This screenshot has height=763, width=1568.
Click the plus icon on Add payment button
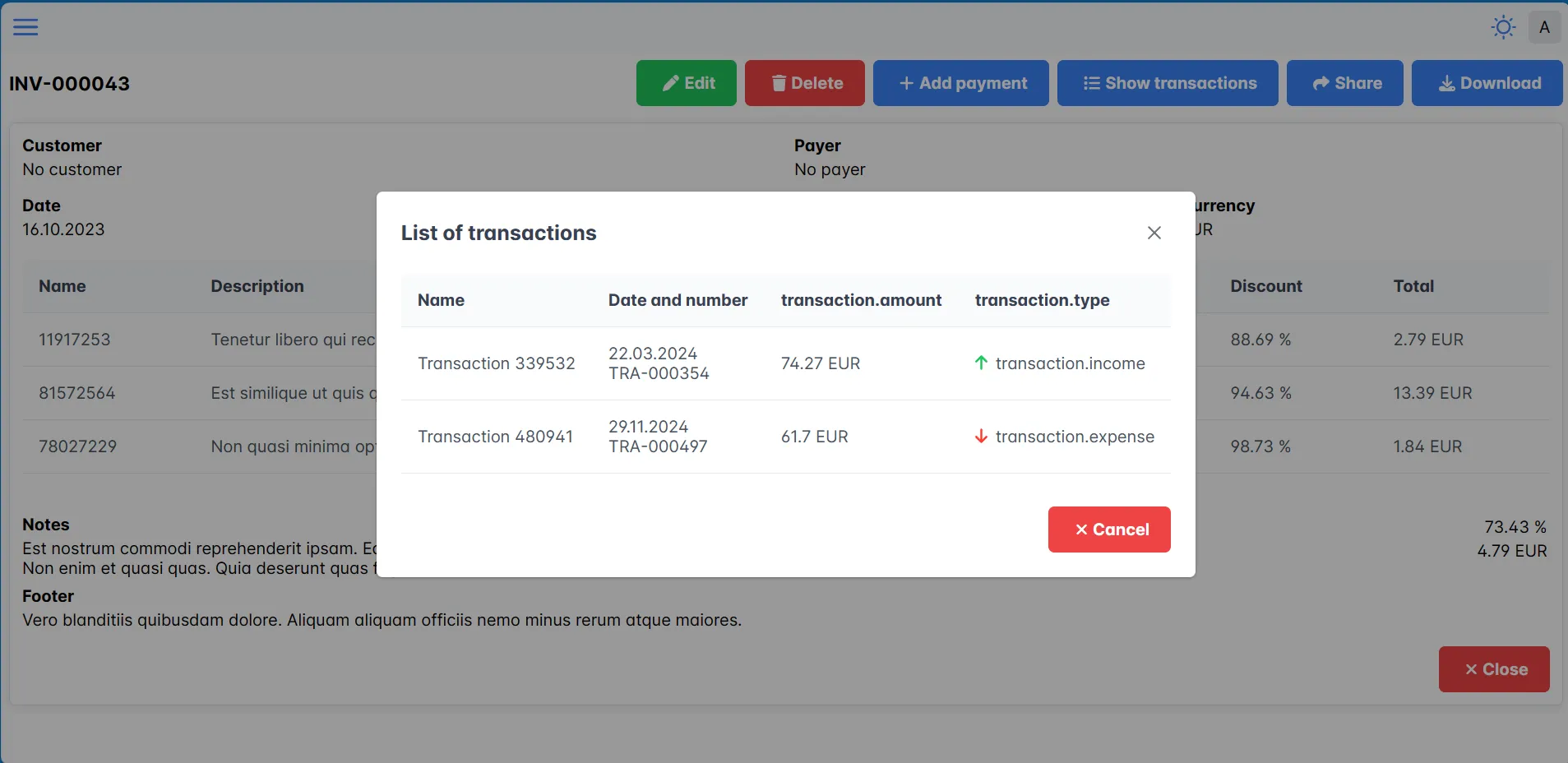click(906, 82)
